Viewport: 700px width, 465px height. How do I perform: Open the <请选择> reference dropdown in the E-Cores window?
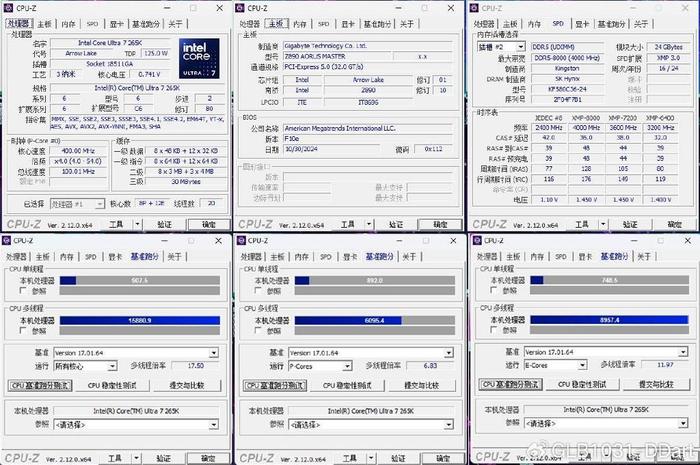tap(683, 423)
